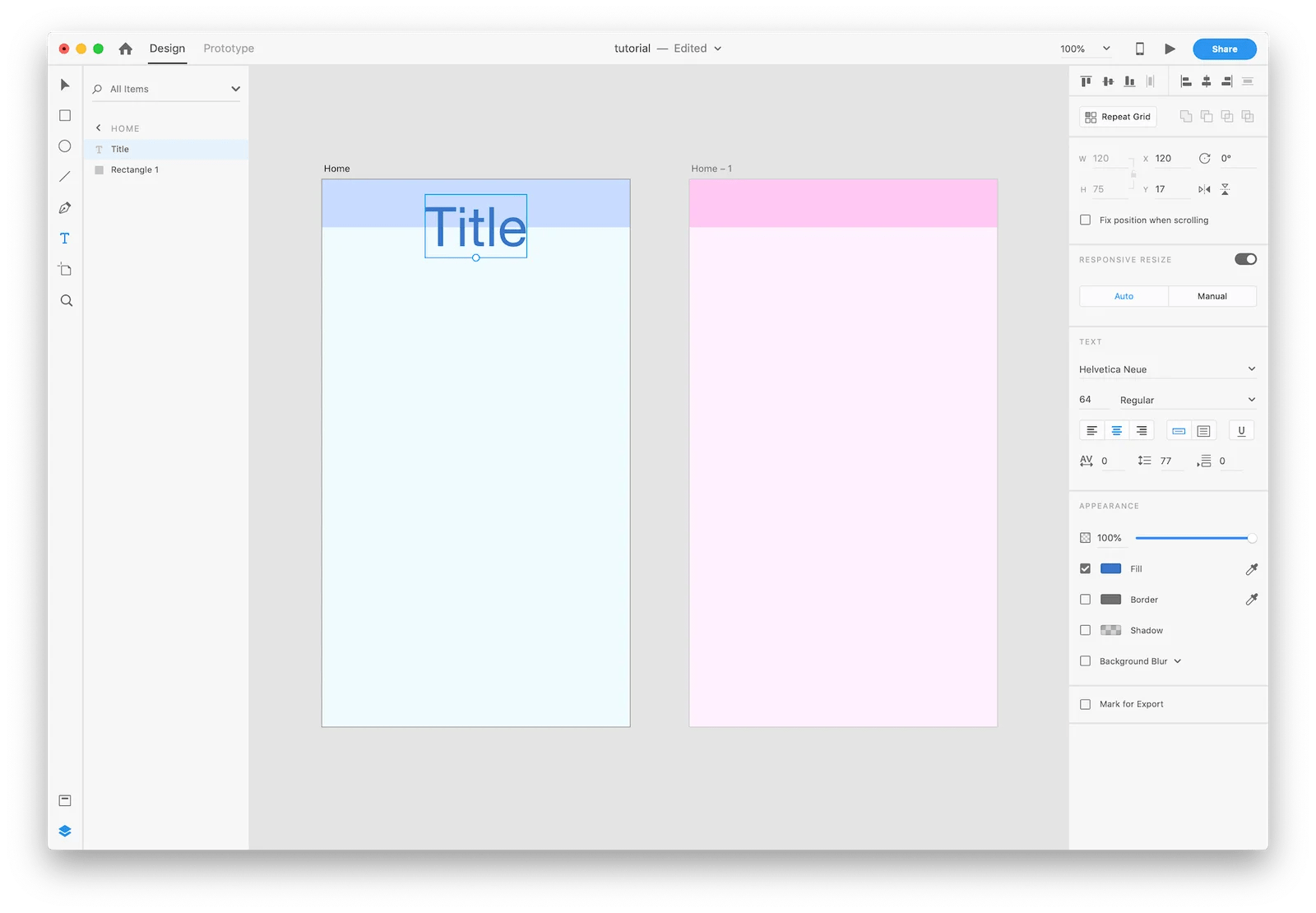Open the Helvetica Neue font dropdown
Screen dimensions: 1316x913
[x=1168, y=369]
